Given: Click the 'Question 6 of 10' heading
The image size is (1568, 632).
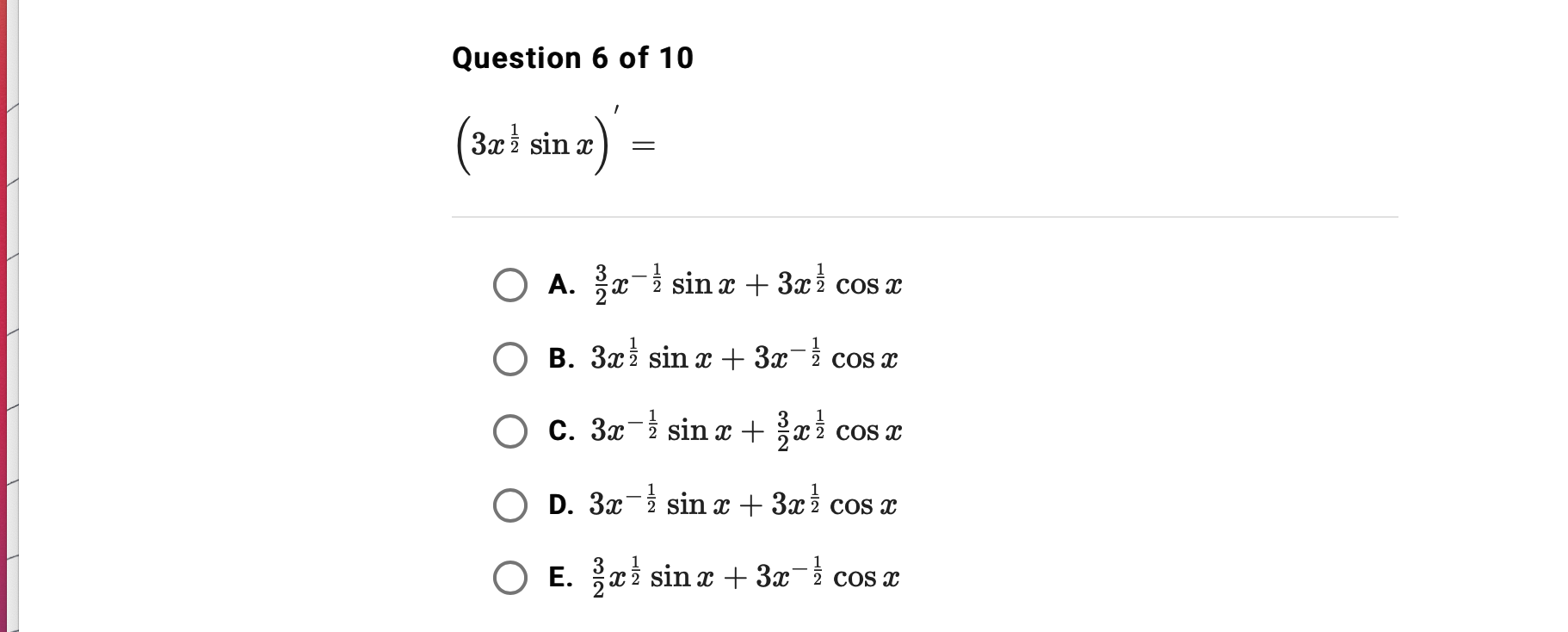Looking at the screenshot, I should 572,59.
